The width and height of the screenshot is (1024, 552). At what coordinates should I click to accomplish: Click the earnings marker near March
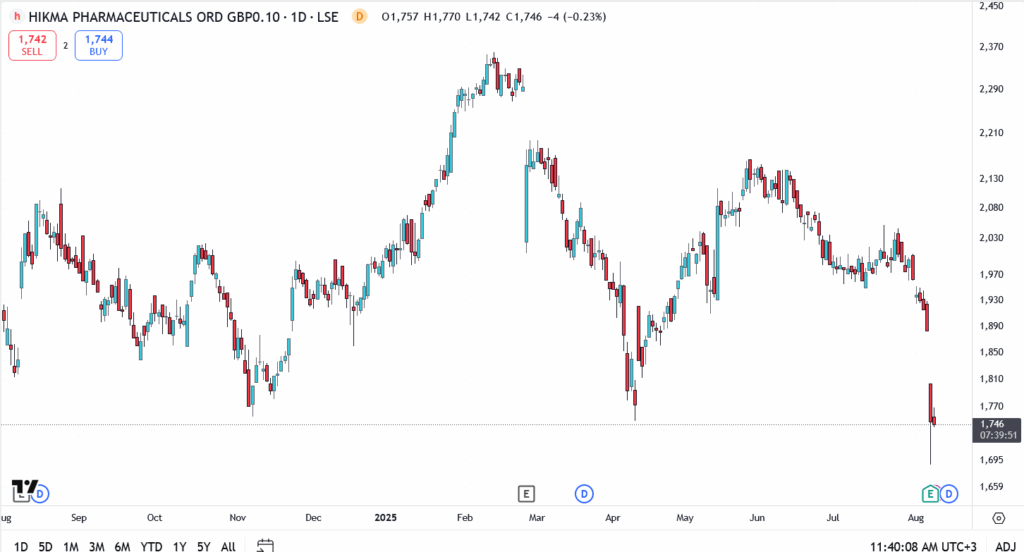click(527, 493)
